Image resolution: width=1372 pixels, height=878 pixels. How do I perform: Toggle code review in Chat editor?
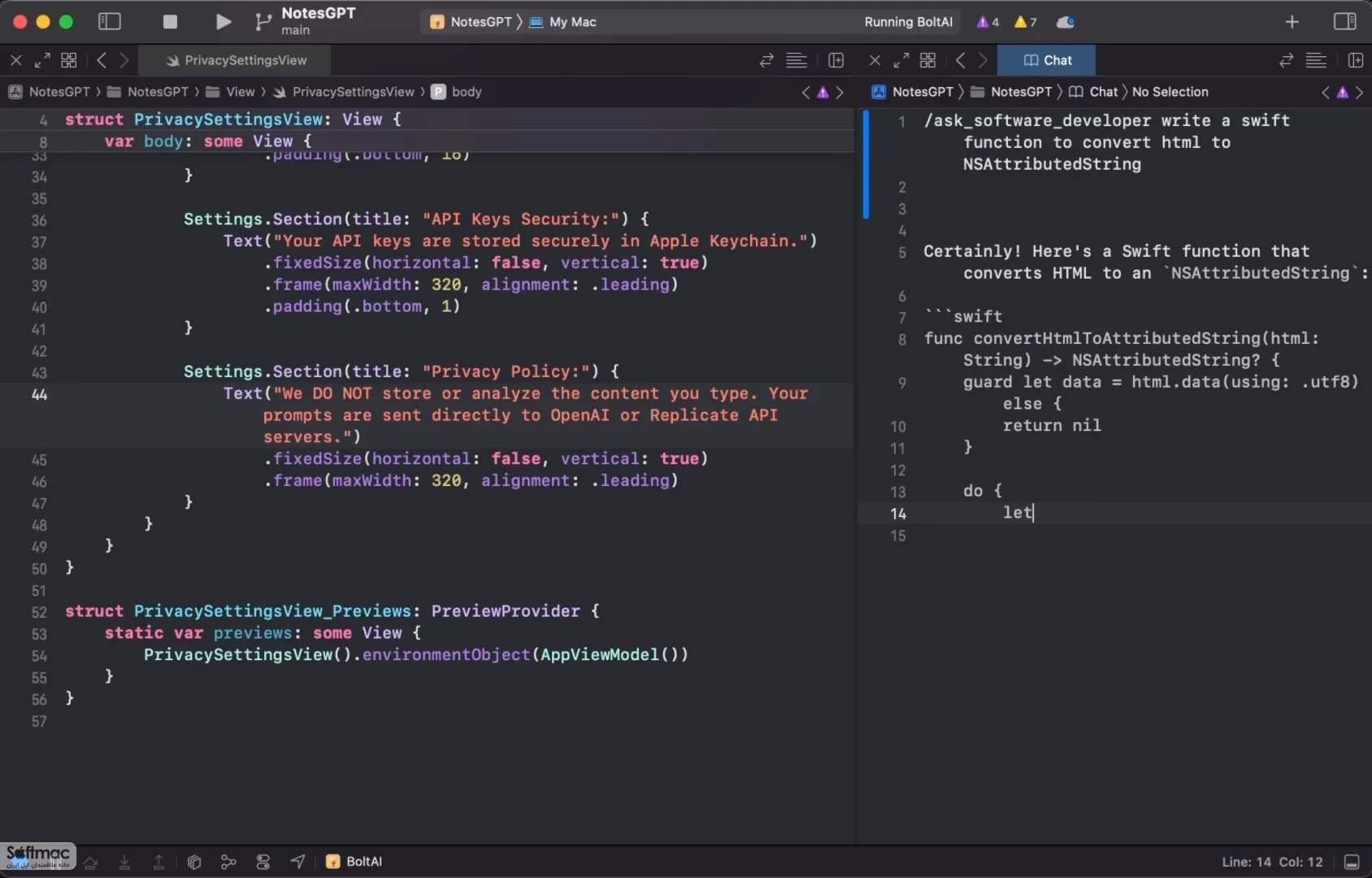(x=1286, y=60)
